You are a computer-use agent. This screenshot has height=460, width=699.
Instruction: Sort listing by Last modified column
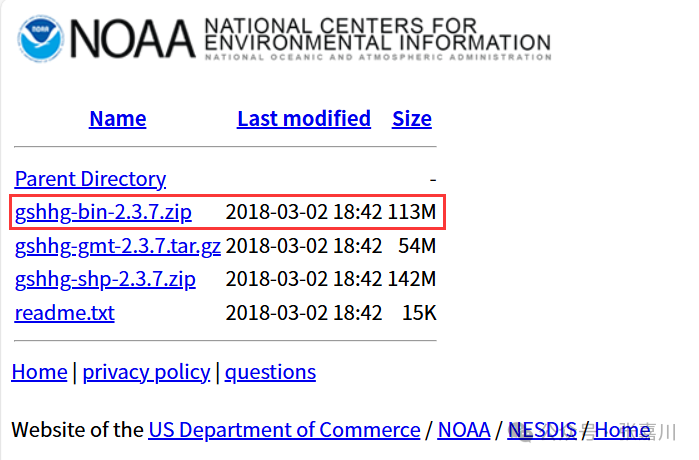click(303, 119)
